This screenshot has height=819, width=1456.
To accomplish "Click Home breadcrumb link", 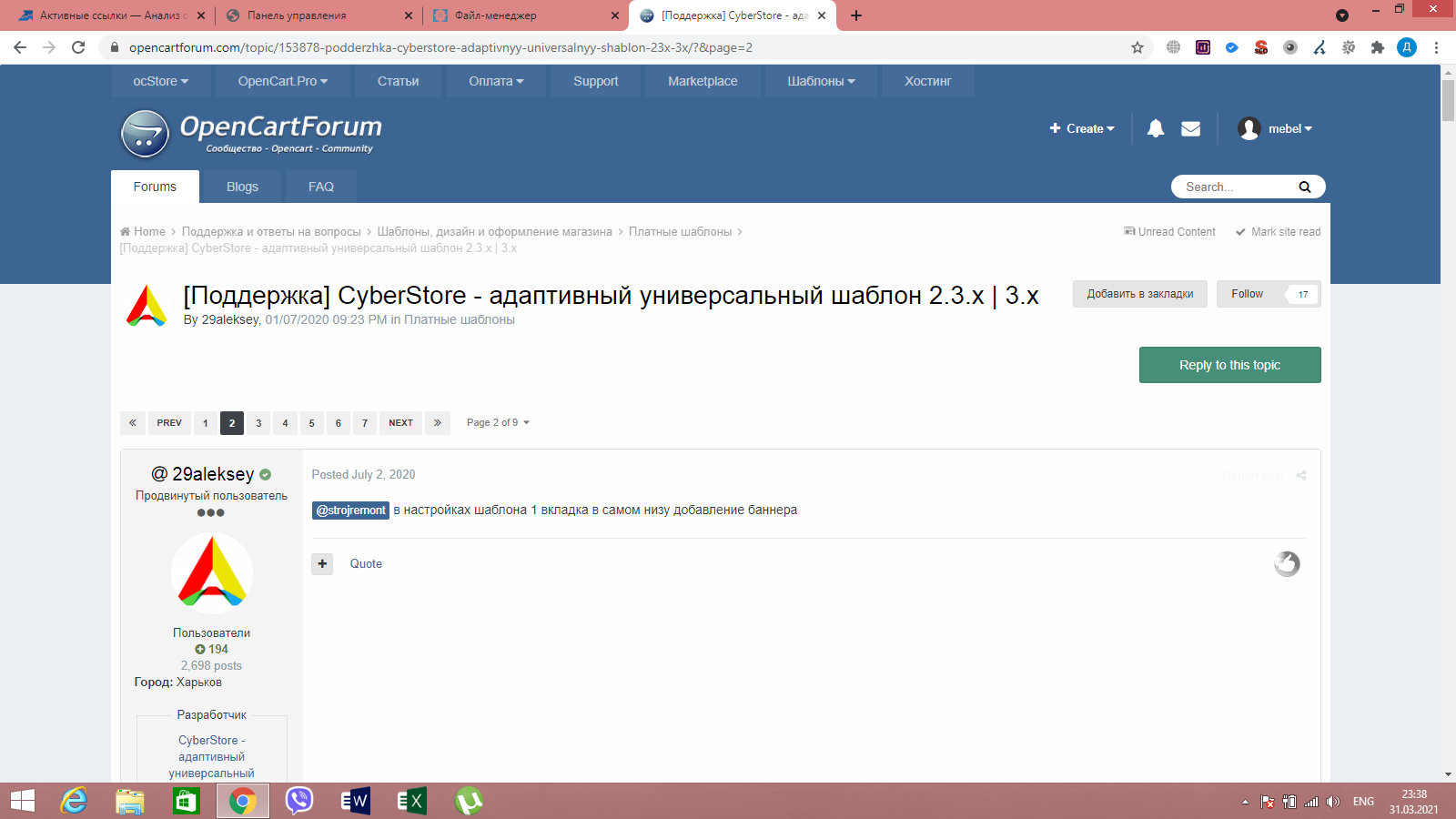I will click(x=143, y=232).
